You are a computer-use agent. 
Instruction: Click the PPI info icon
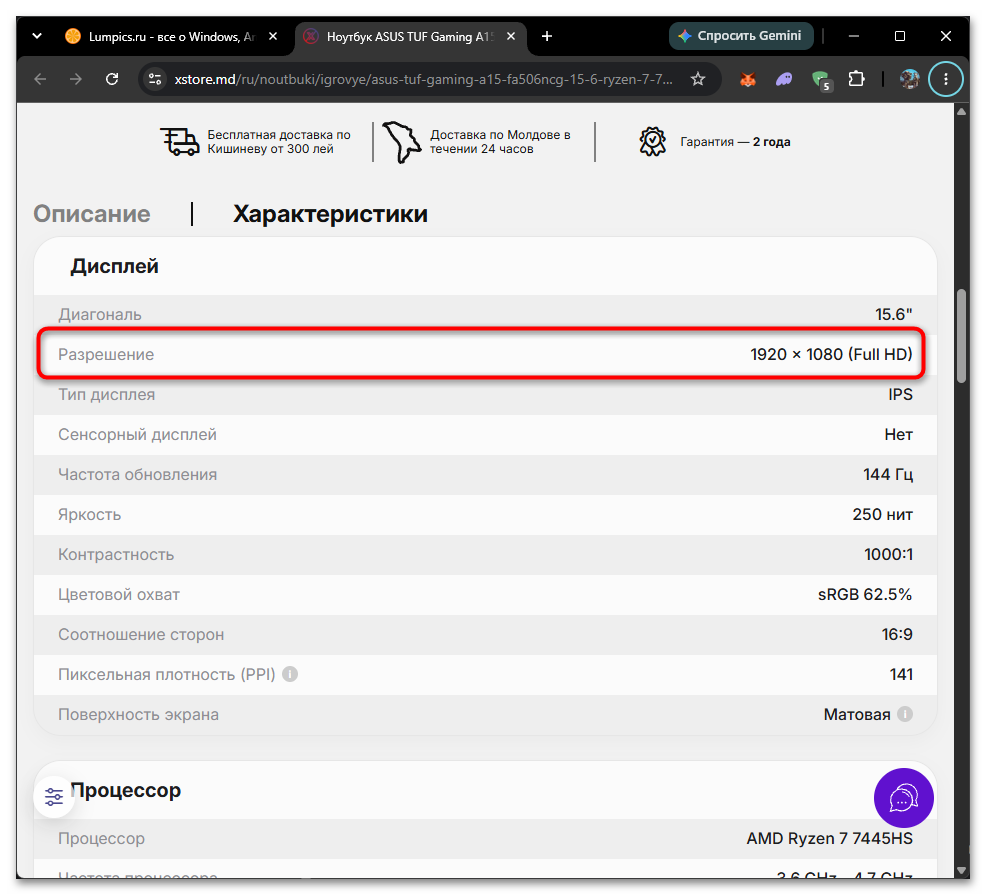click(x=290, y=674)
